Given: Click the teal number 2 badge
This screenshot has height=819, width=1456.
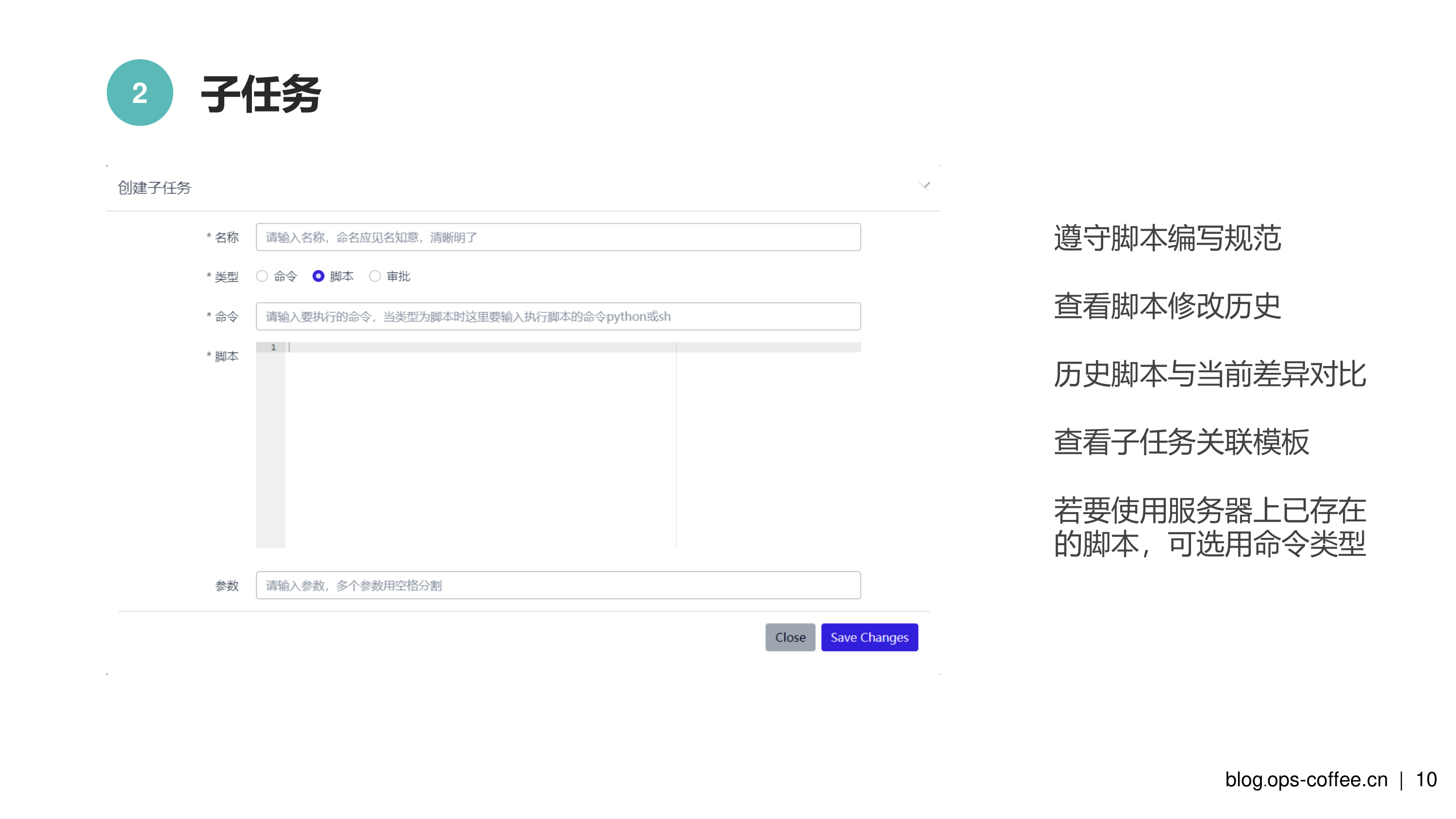Looking at the screenshot, I should tap(140, 93).
